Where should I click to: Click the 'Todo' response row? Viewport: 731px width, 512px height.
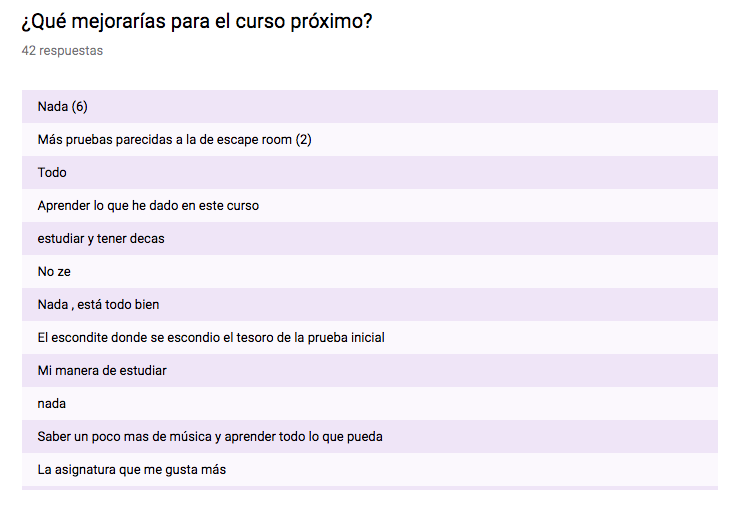pyautogui.click(x=370, y=173)
